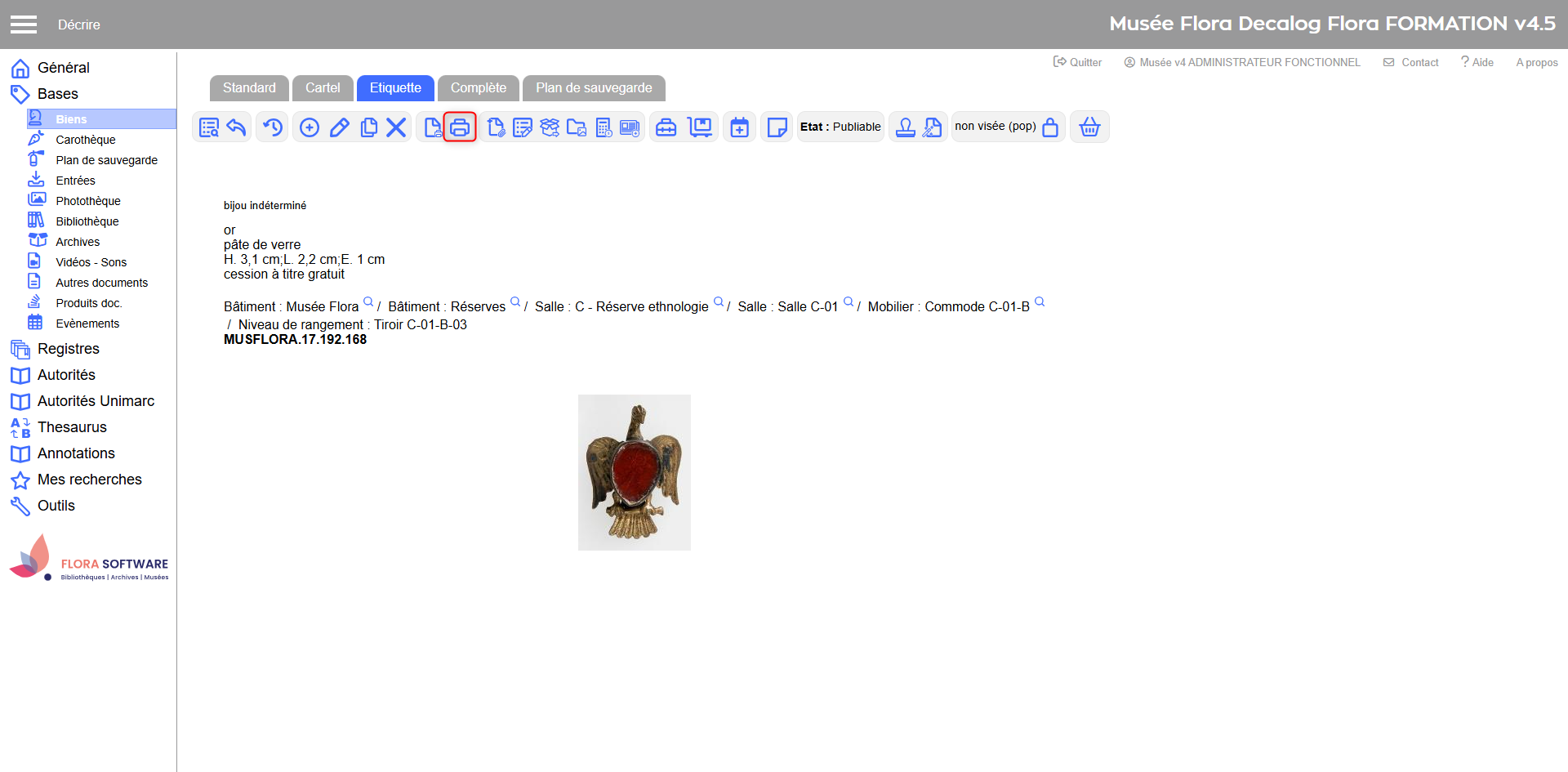Click magnifier next to Bâtiment Musée Flora
Viewport: 1568px width, 772px height.
click(368, 302)
